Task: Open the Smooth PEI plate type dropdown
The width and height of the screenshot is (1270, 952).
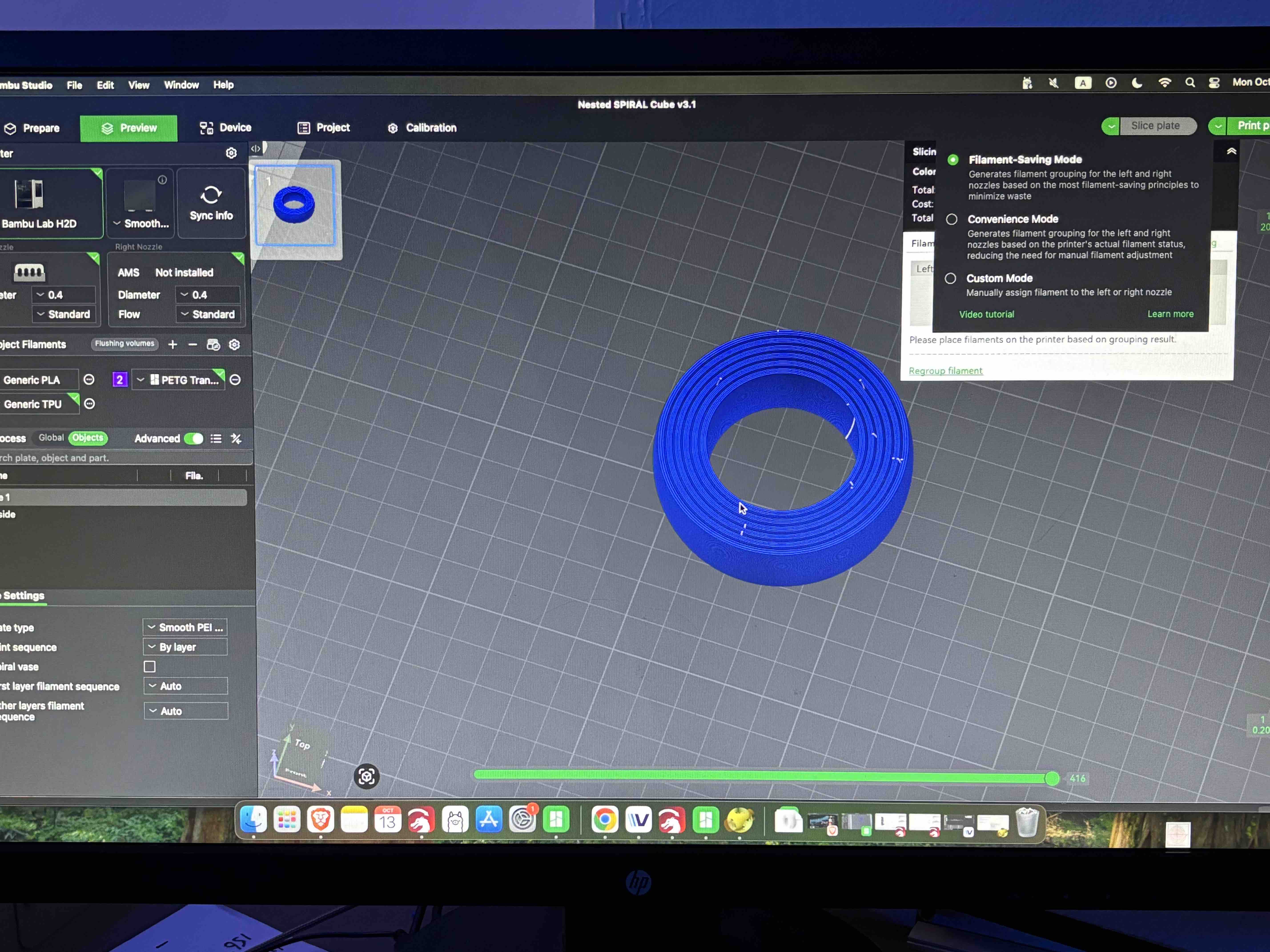Action: pyautogui.click(x=185, y=627)
